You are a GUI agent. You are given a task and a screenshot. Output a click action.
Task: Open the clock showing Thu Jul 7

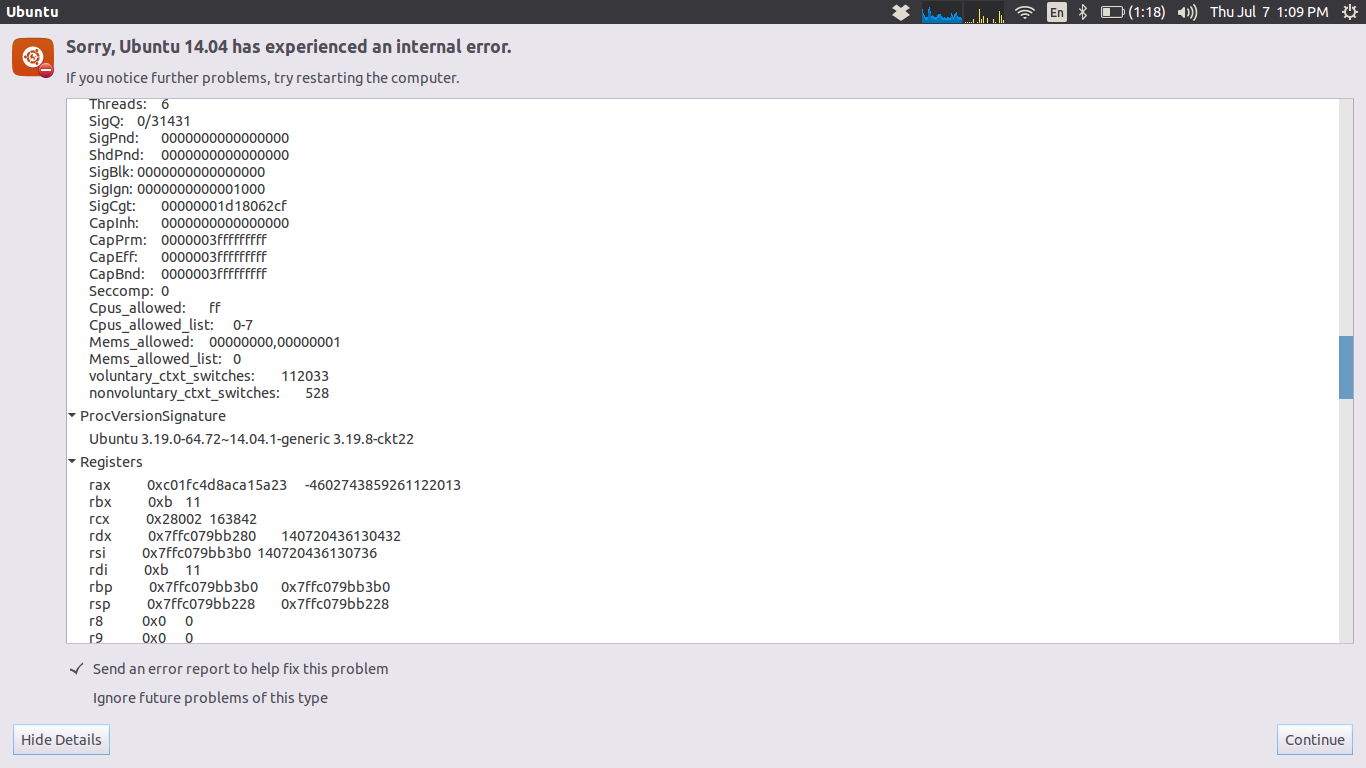[1269, 12]
